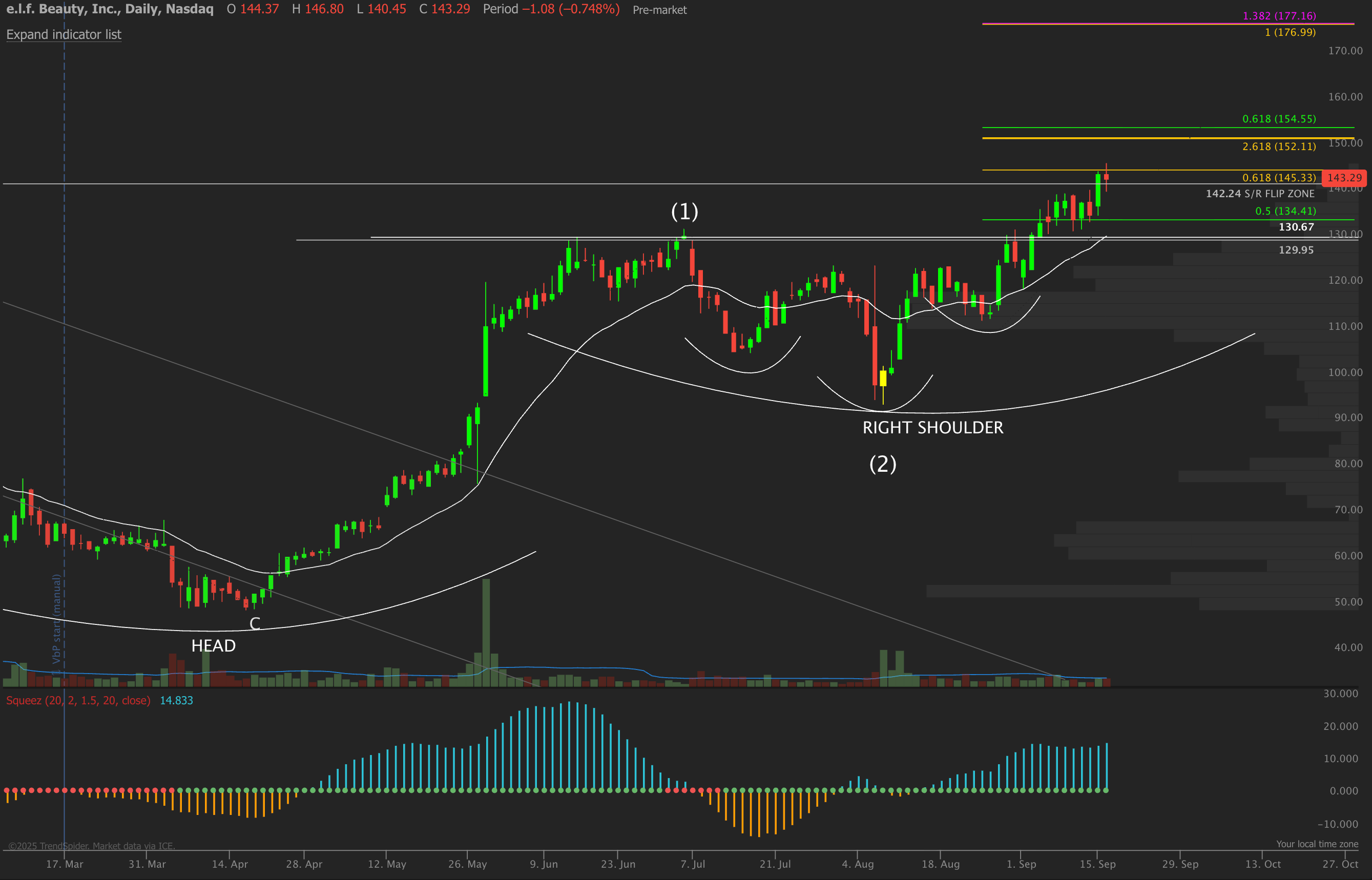Viewport: 1372px width, 880px height.
Task: Click the (2) wave label annotation
Action: [x=882, y=464]
